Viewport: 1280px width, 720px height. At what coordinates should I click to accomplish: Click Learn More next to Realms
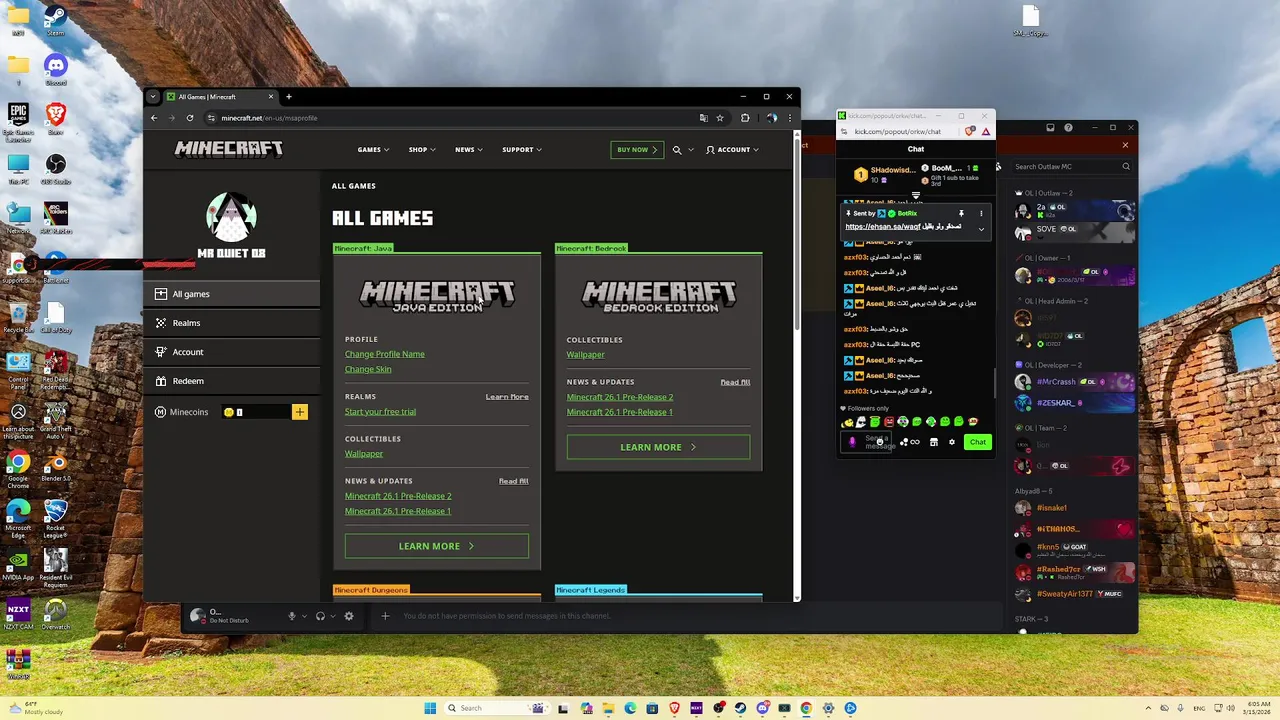tap(507, 397)
